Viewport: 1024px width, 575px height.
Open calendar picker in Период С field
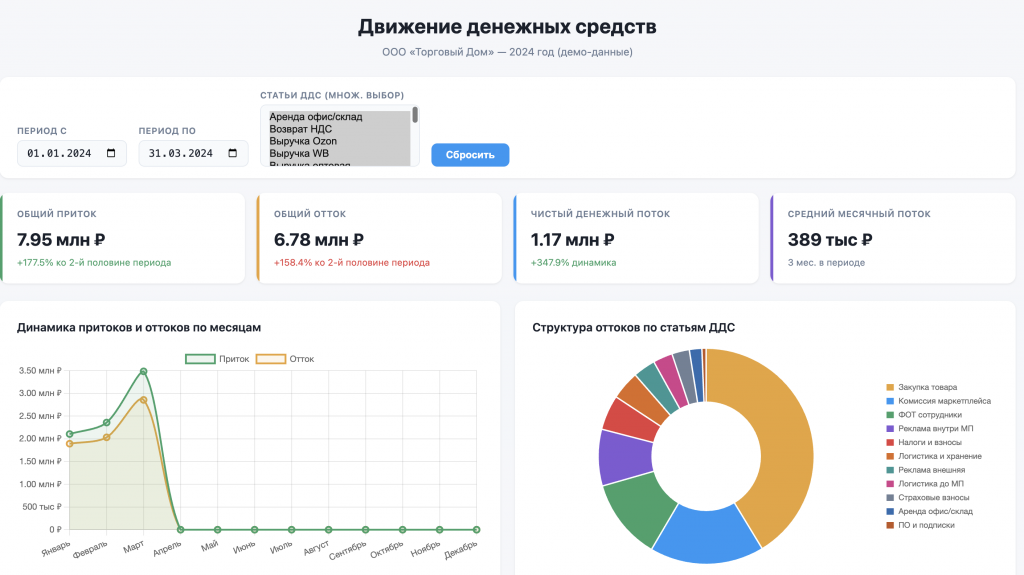coord(111,154)
